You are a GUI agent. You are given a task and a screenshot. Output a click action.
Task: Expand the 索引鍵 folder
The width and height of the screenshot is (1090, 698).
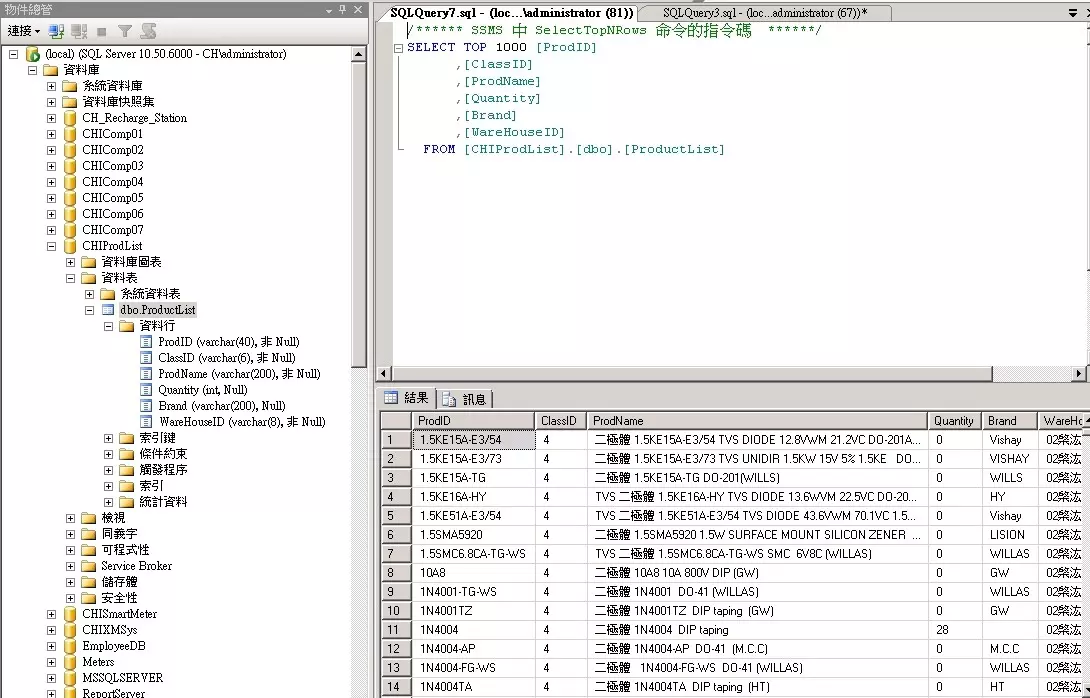coord(109,438)
